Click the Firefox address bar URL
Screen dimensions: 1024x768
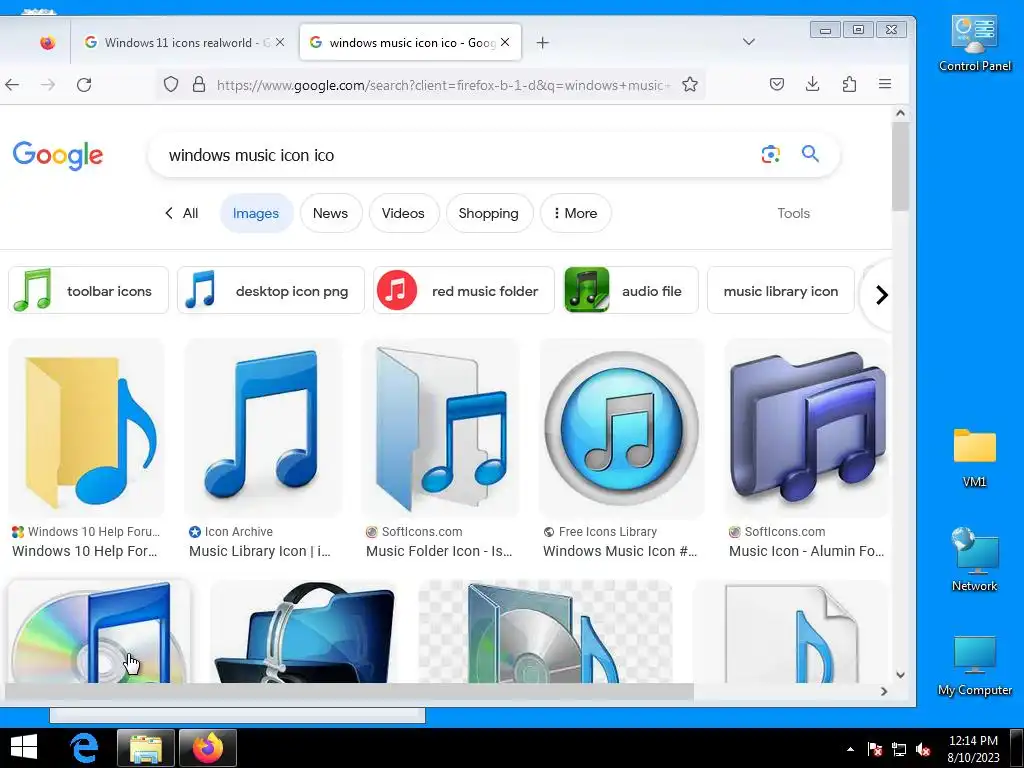(443, 85)
